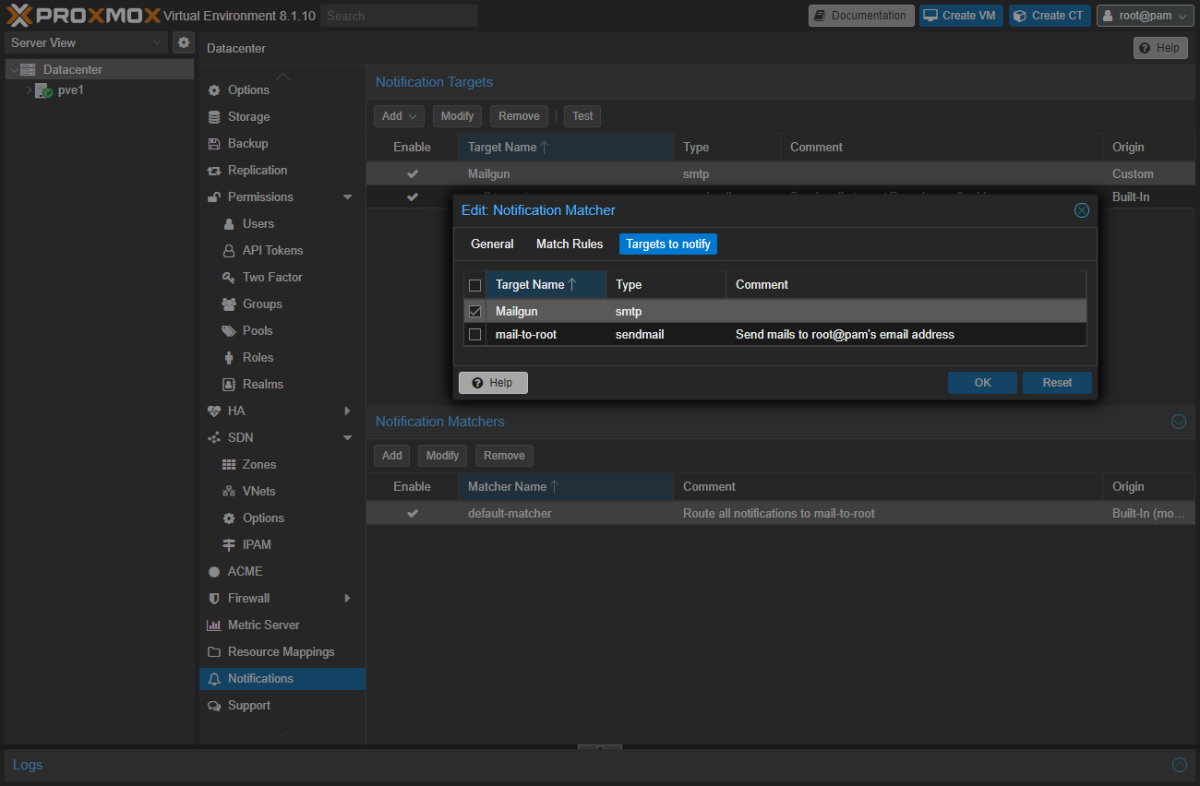
Task: Click the Groups people icon
Action: tap(229, 304)
